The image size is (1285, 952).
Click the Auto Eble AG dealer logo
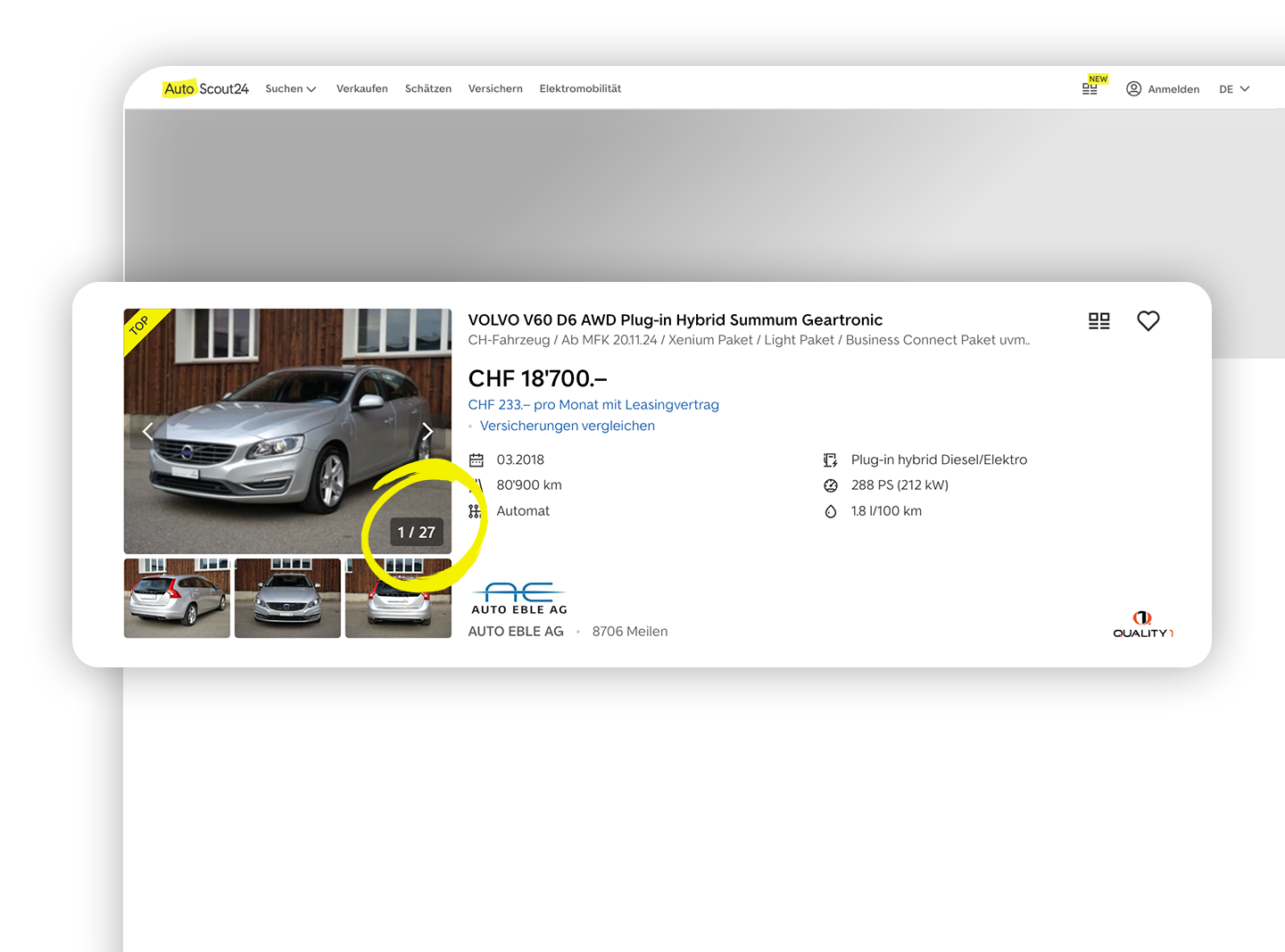point(518,598)
